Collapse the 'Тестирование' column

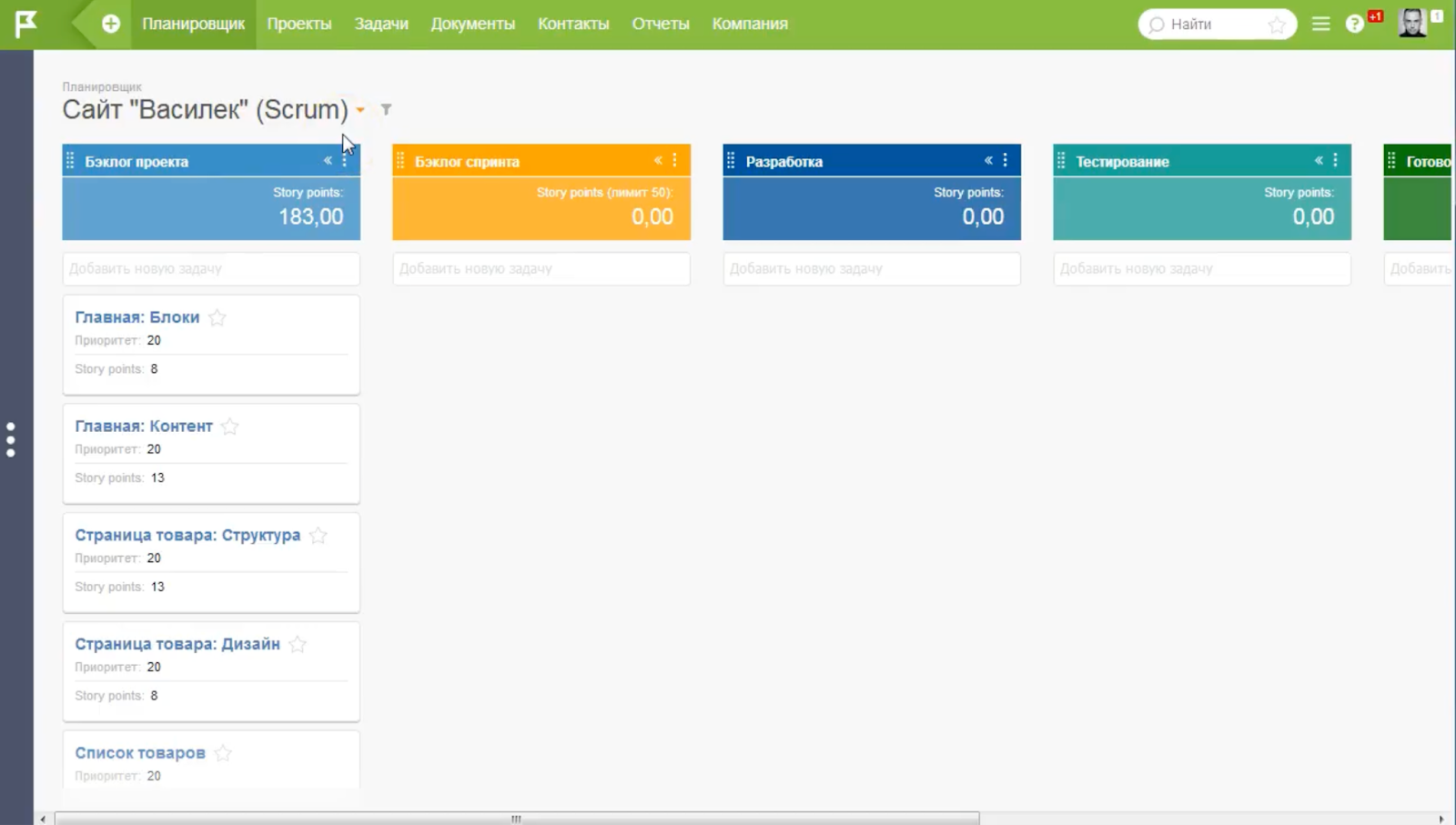[x=1319, y=161]
